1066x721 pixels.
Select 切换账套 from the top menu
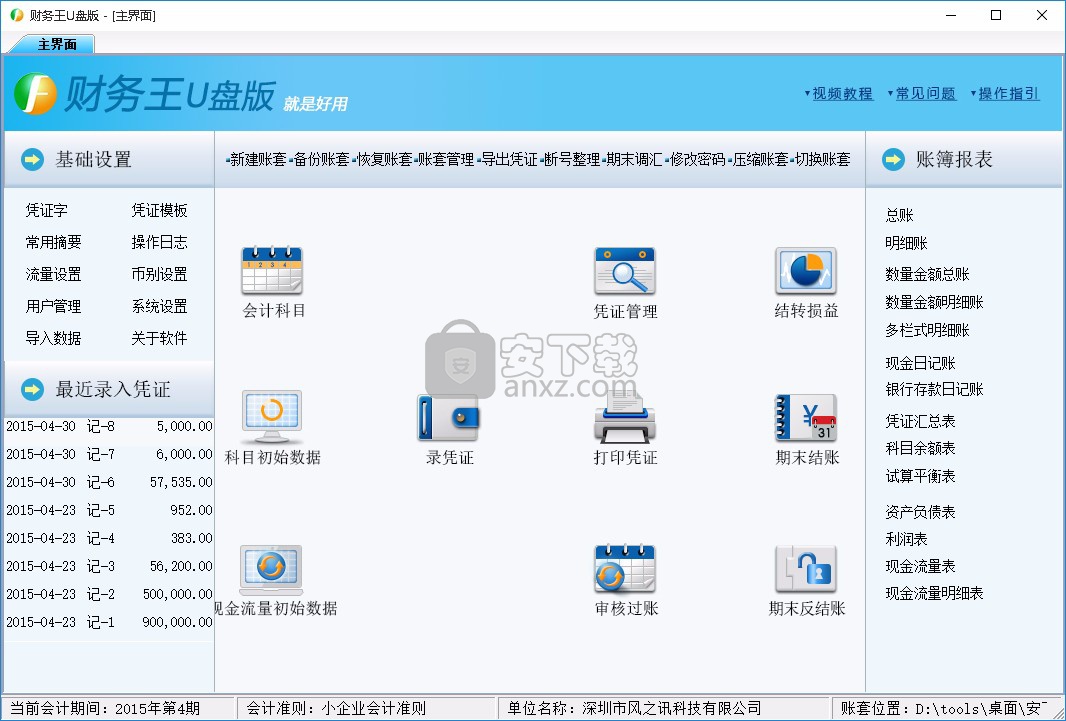tap(823, 160)
